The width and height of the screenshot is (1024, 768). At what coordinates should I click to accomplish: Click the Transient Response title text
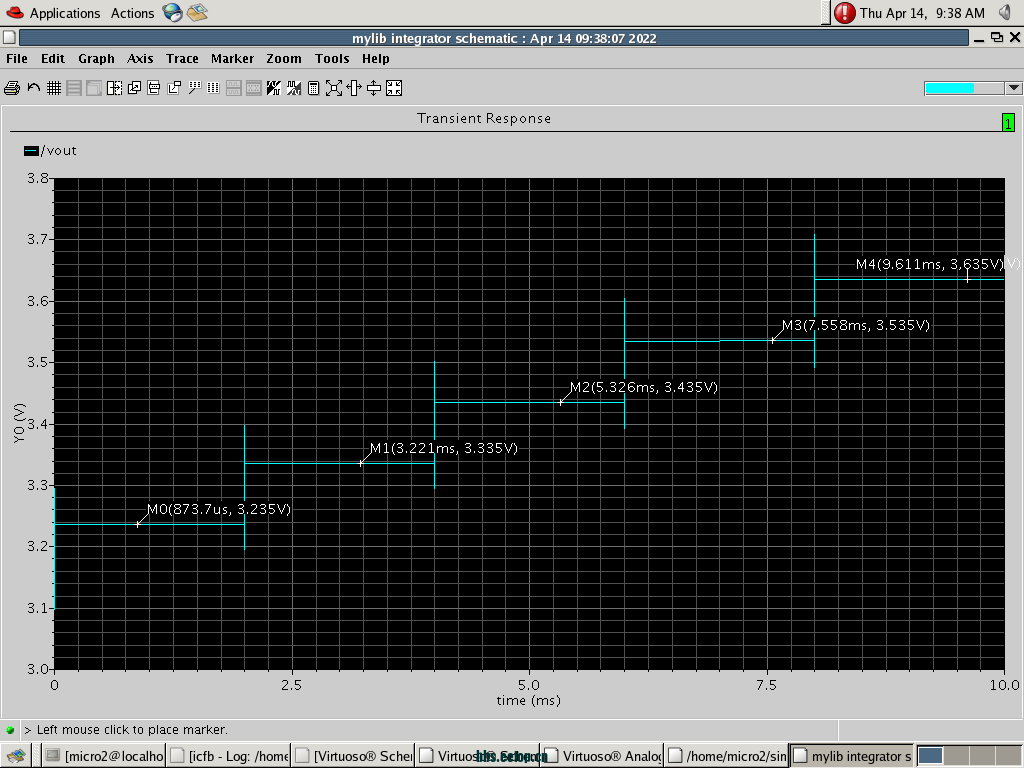pos(484,118)
